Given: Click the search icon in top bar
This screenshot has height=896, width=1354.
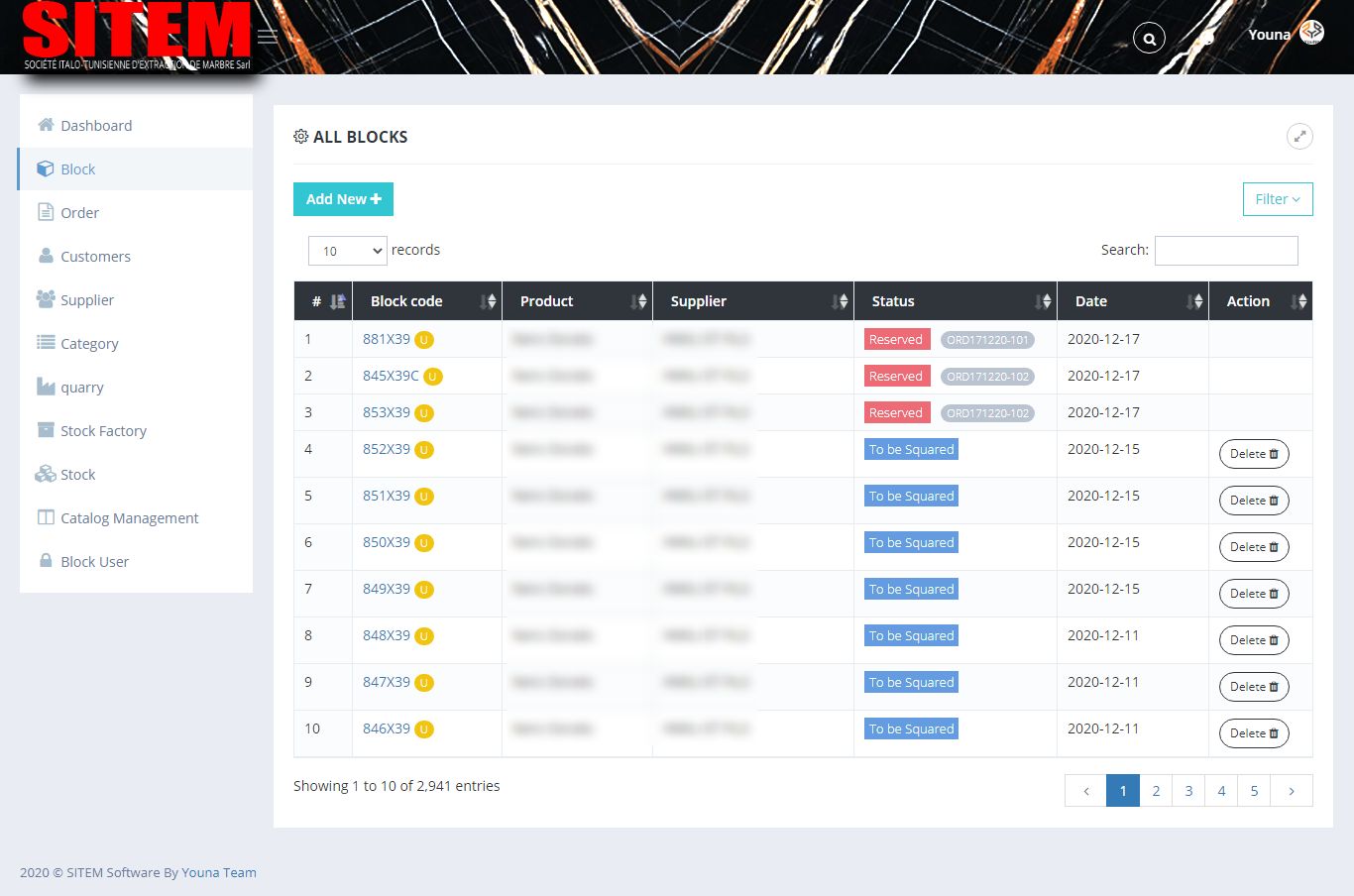Looking at the screenshot, I should pos(1149,39).
